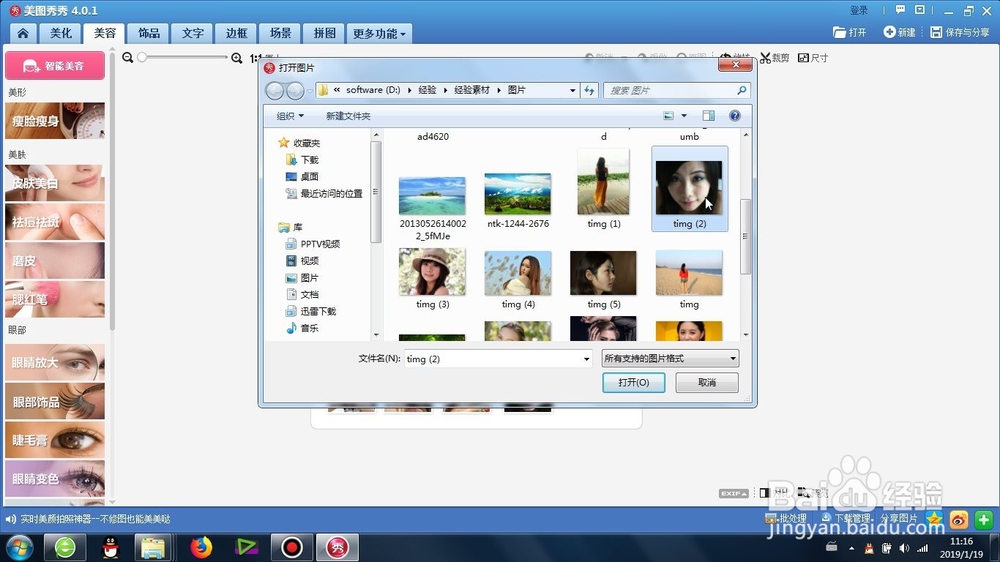1000x562 pixels.
Task: Click the 打开(O) button
Action: pyautogui.click(x=633, y=382)
